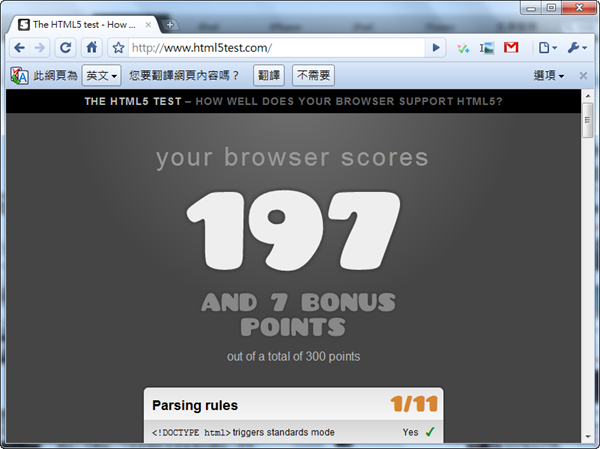Screen dimensions: 600x449
Task: Click the green checkmark next to Yes
Action: [430, 432]
